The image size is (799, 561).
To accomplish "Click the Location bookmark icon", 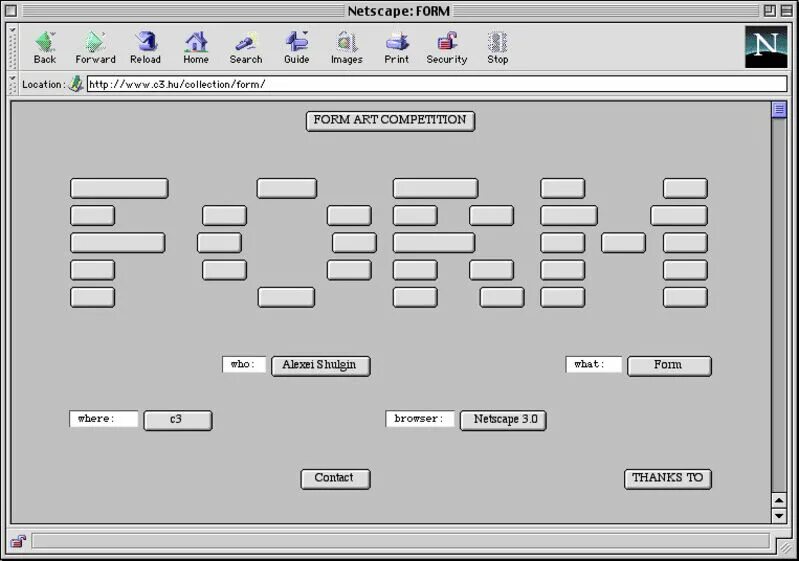I will (76, 84).
